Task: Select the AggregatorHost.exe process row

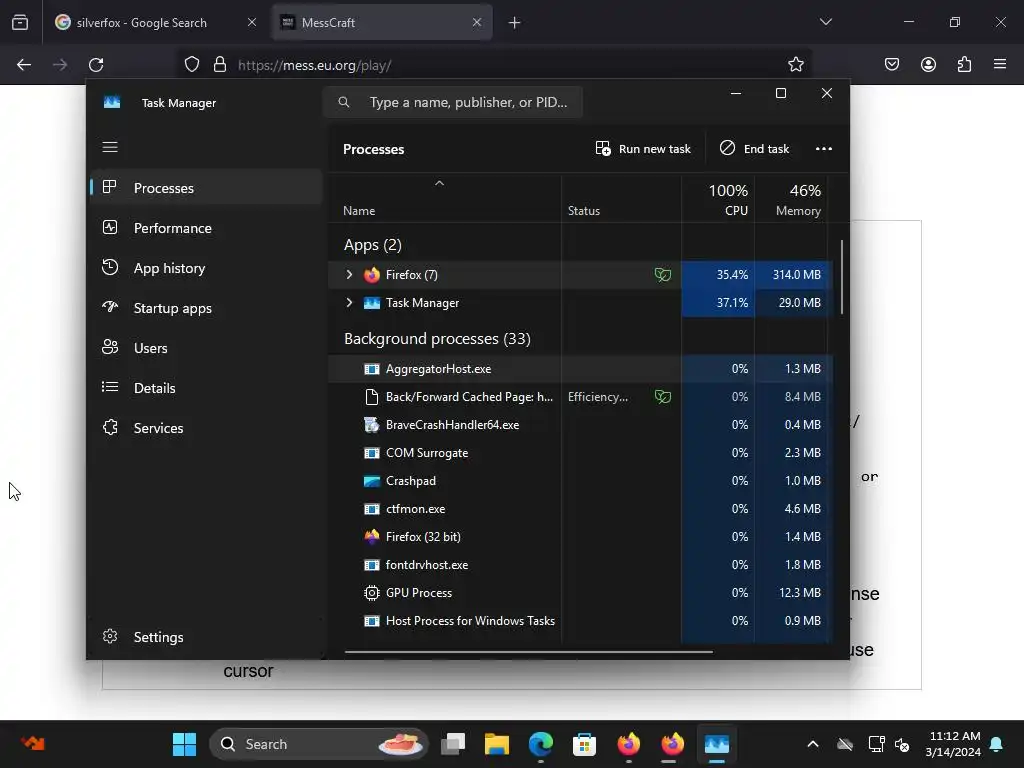Action: pyautogui.click(x=580, y=369)
